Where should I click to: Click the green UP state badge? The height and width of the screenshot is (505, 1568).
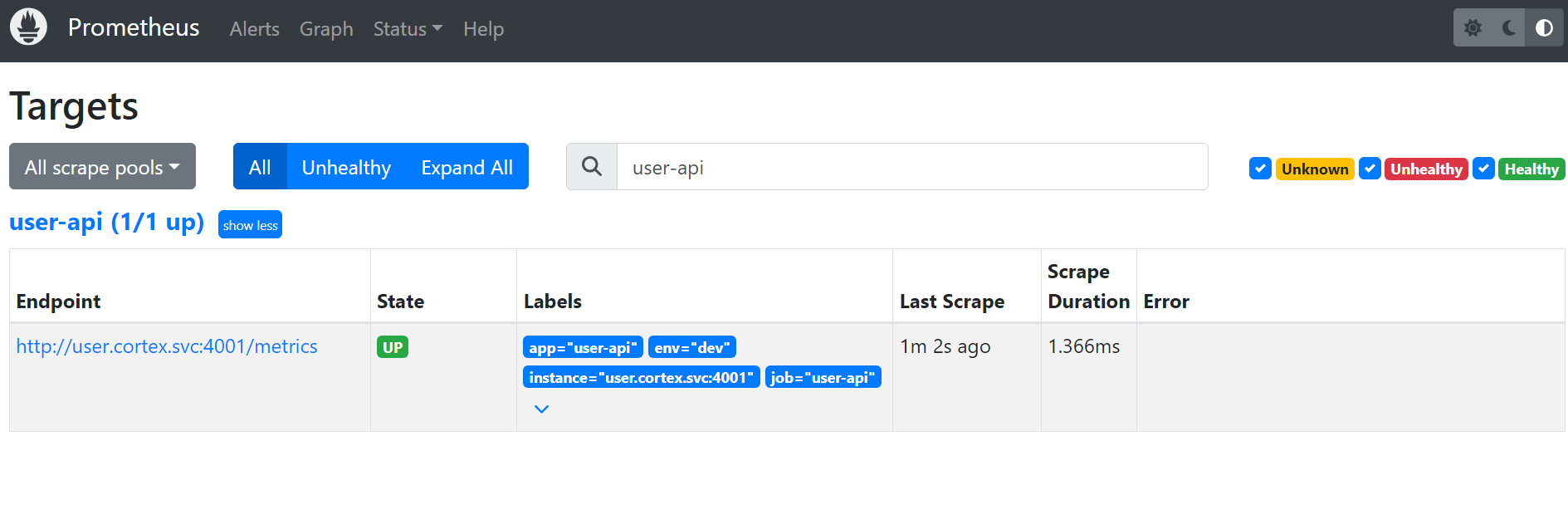coord(393,347)
